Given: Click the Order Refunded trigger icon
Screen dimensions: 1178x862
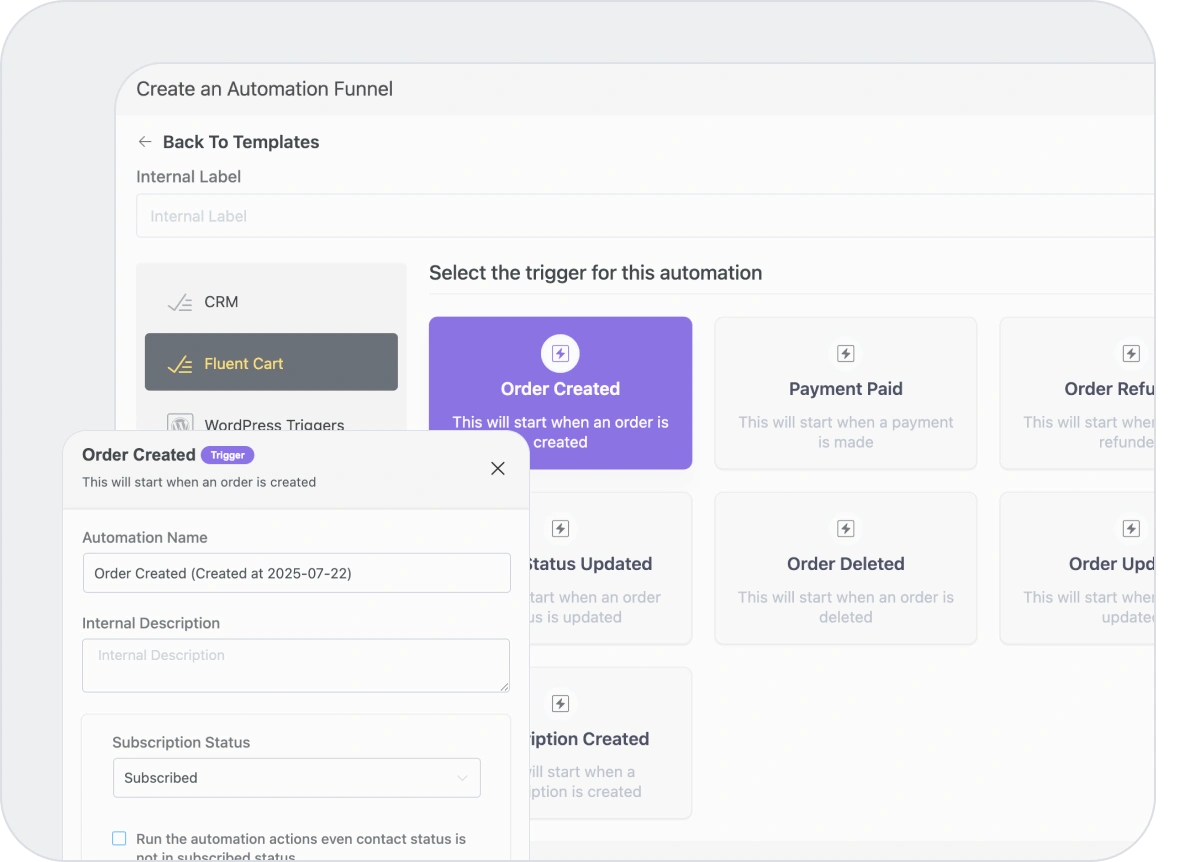Looking at the screenshot, I should click(x=1131, y=353).
